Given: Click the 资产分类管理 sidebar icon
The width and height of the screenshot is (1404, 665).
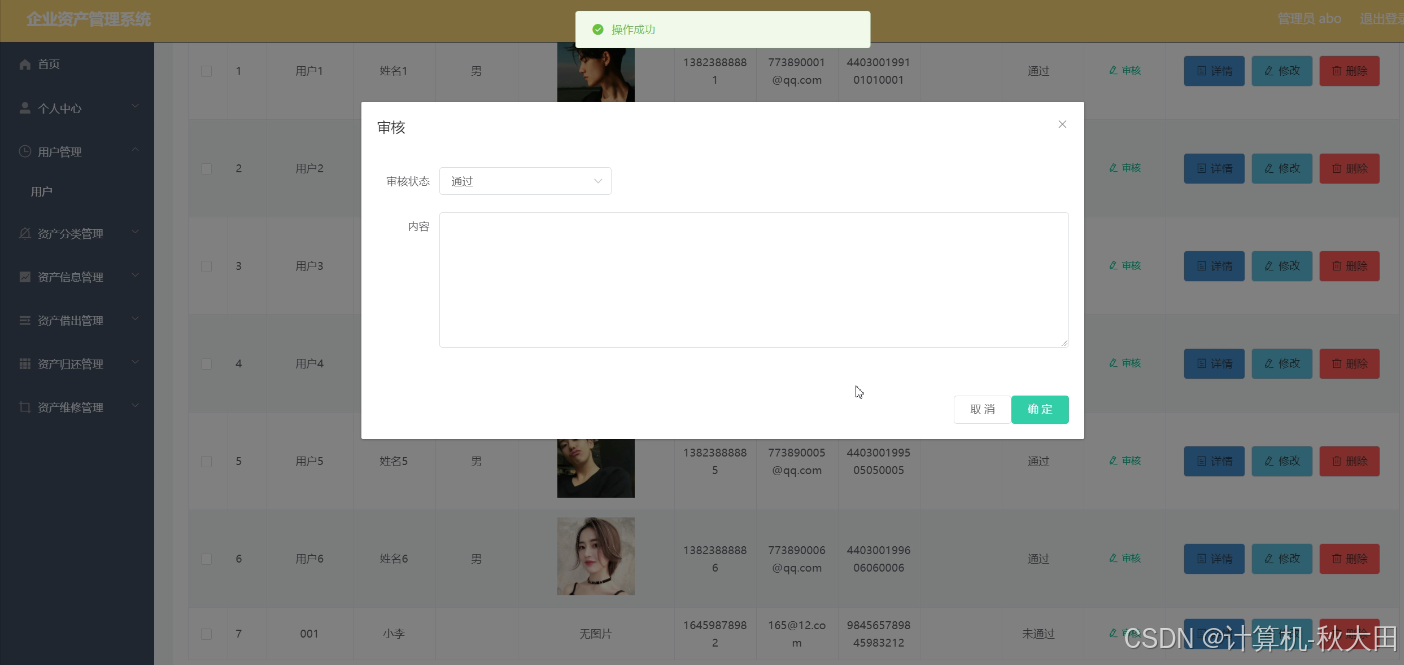Looking at the screenshot, I should (x=25, y=233).
